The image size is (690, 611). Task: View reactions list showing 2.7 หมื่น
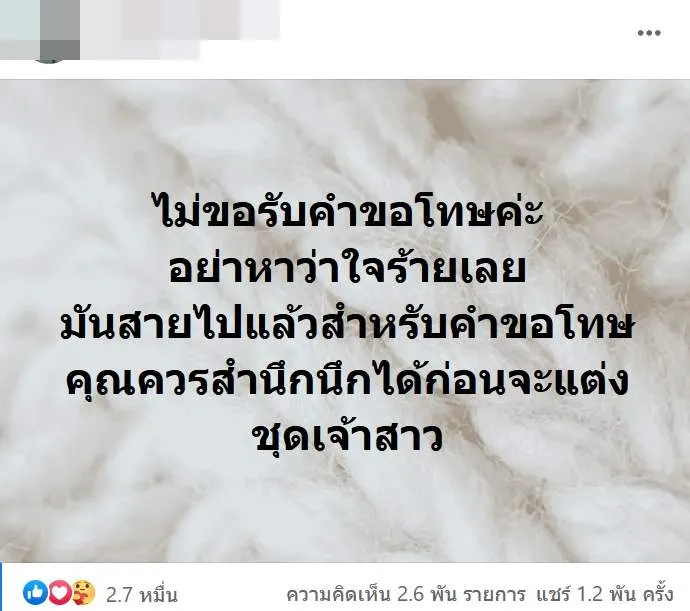(142, 596)
